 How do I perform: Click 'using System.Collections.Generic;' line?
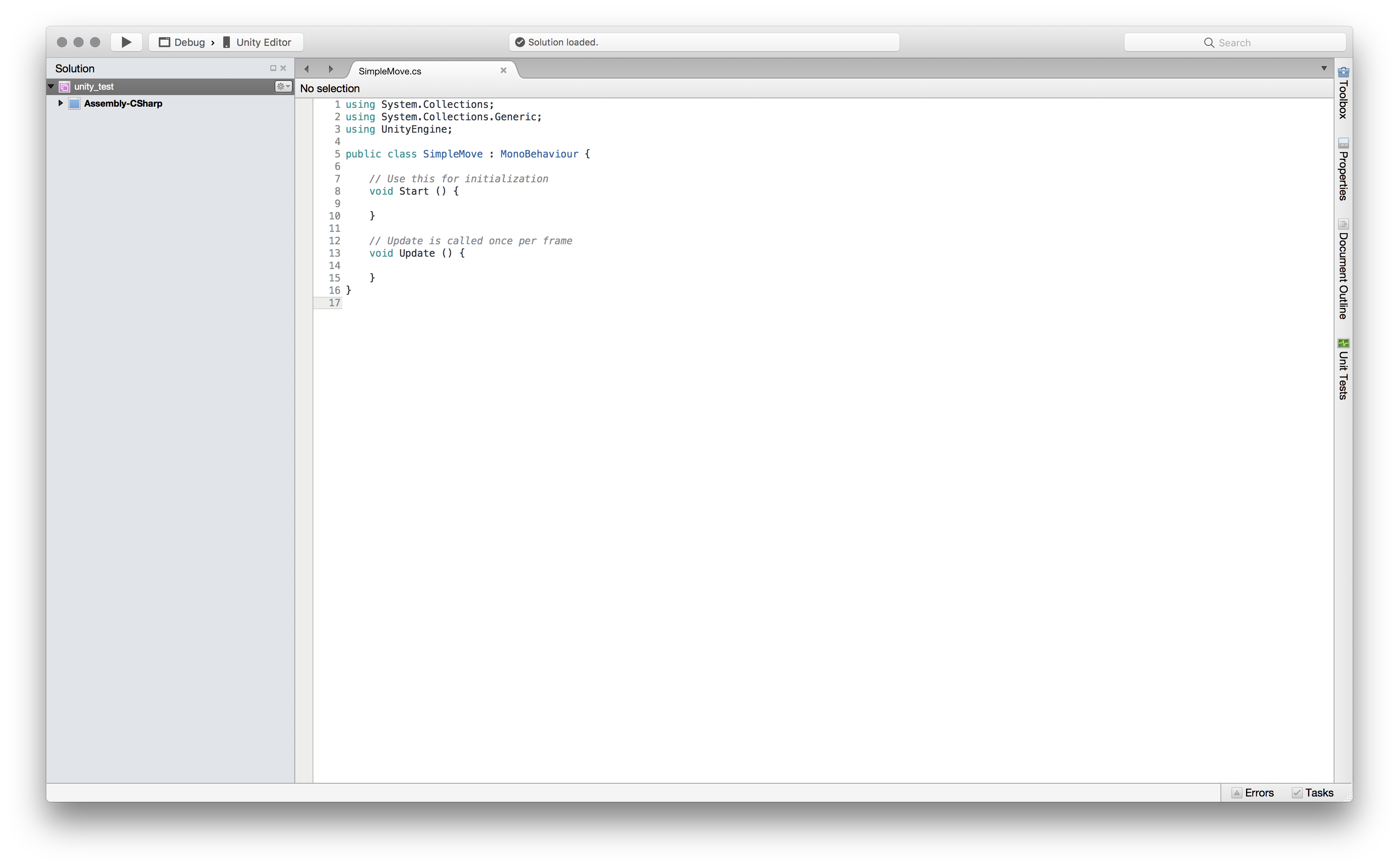443,117
